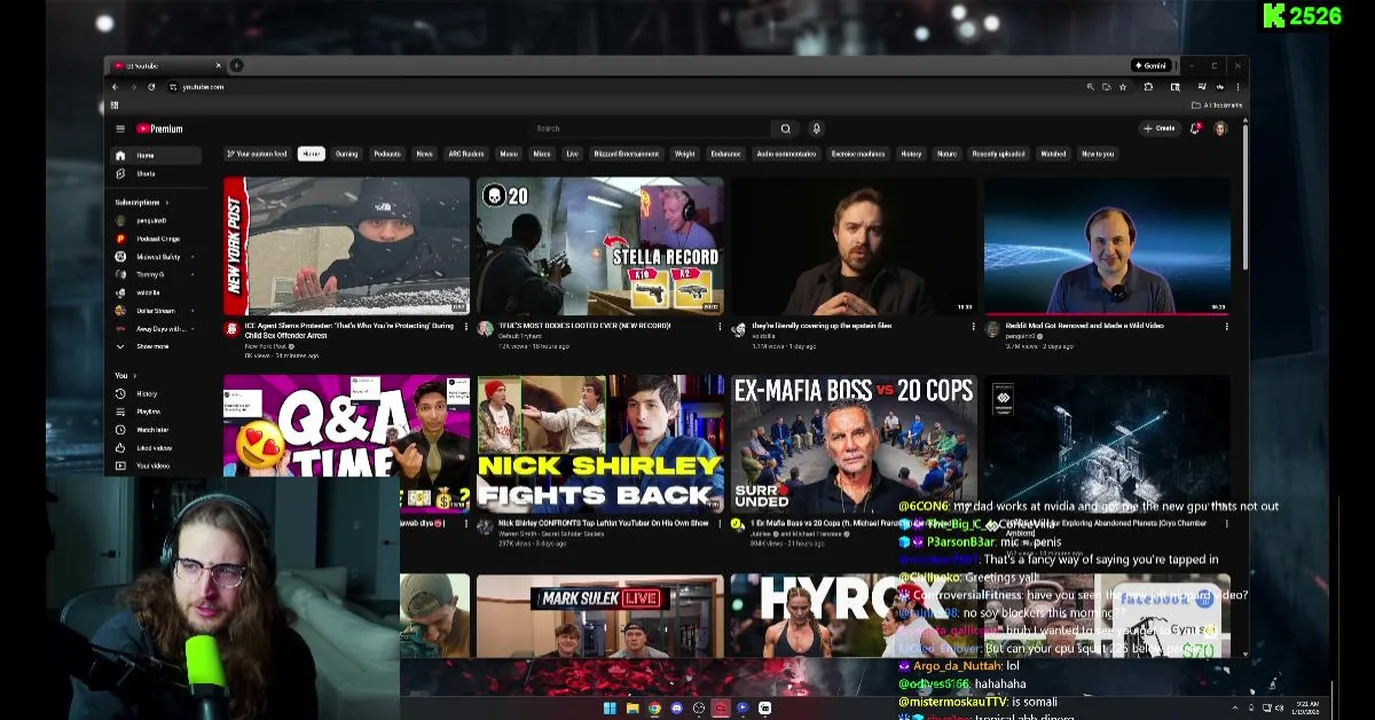Image resolution: width=1375 pixels, height=720 pixels.
Task: Open the Reddit Mod Got Removed thumbnail
Action: (1107, 246)
